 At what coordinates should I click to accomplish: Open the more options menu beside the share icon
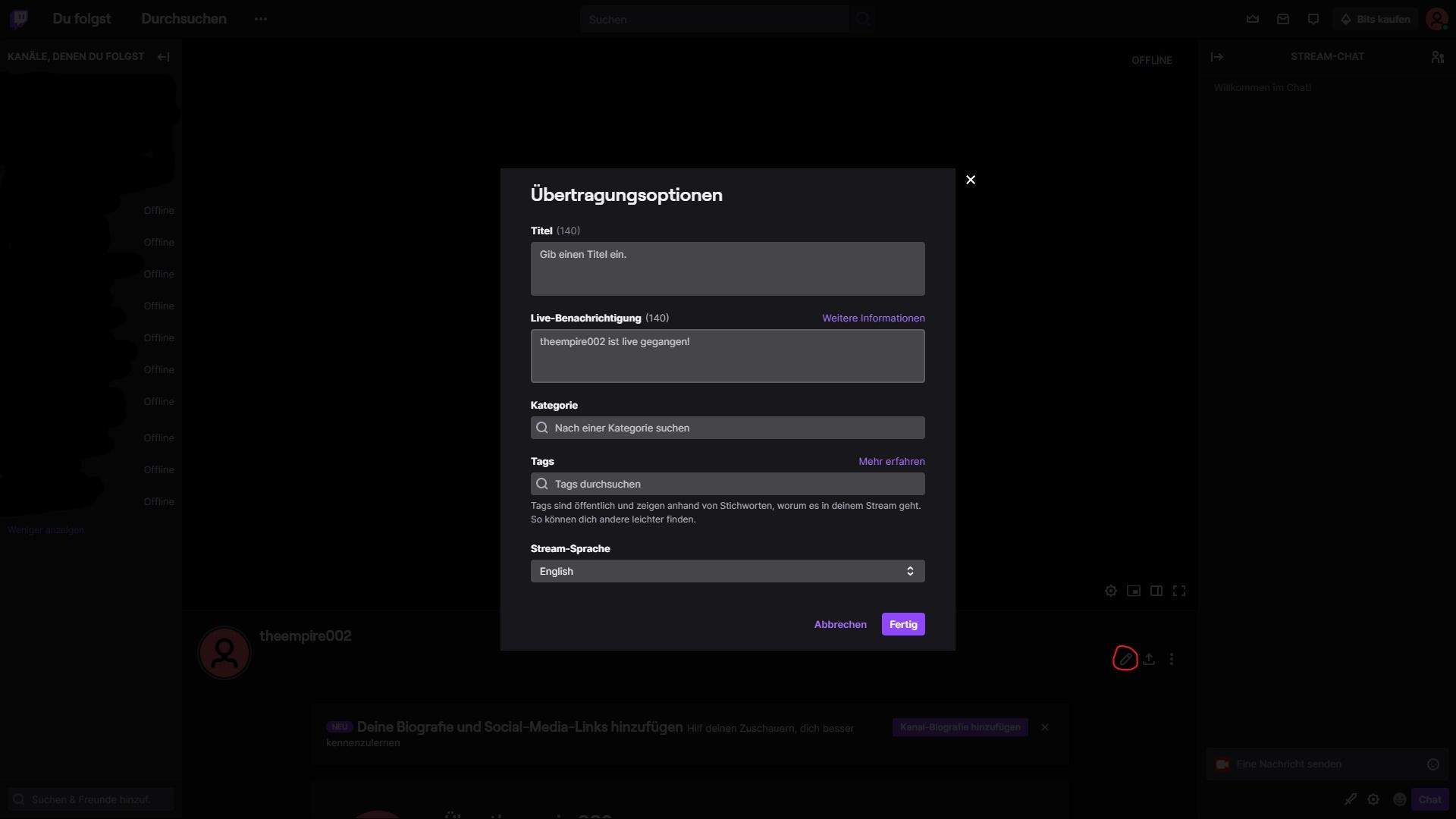click(x=1172, y=659)
